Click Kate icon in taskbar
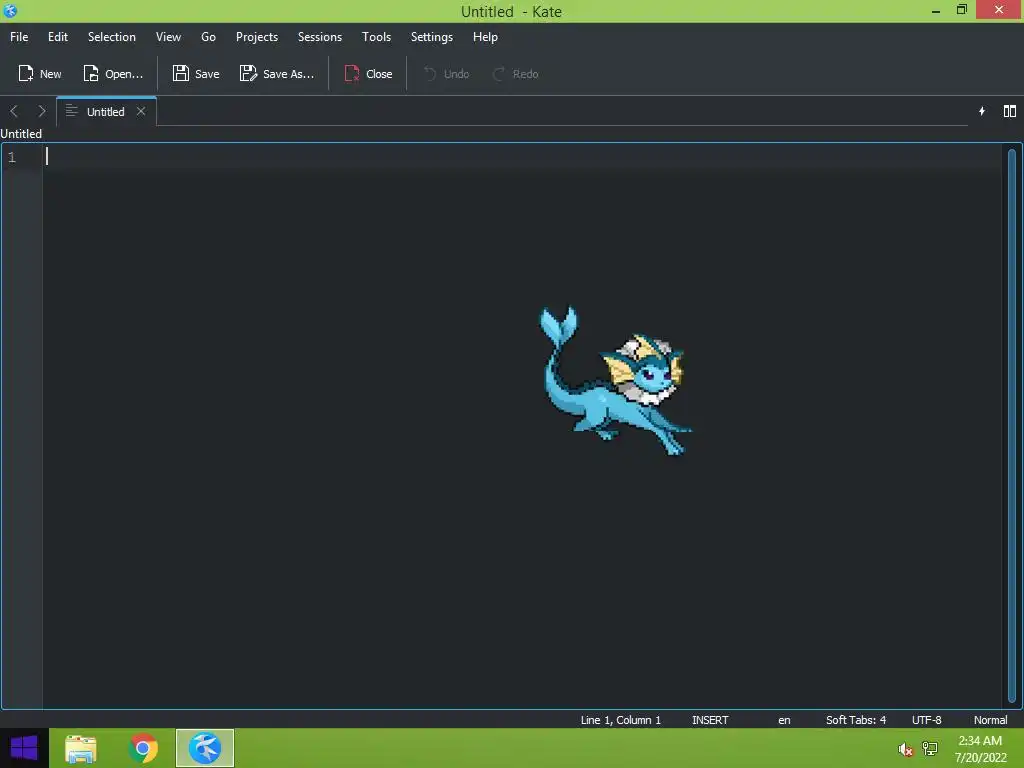This screenshot has width=1024, height=768. pyautogui.click(x=204, y=748)
